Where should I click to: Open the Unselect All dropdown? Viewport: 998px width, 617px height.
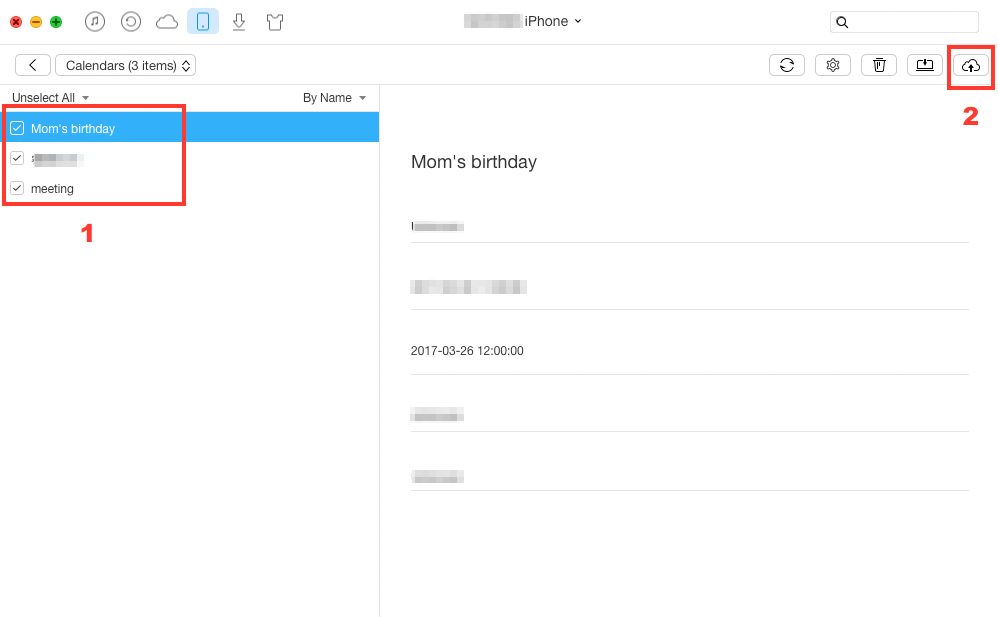[50, 97]
